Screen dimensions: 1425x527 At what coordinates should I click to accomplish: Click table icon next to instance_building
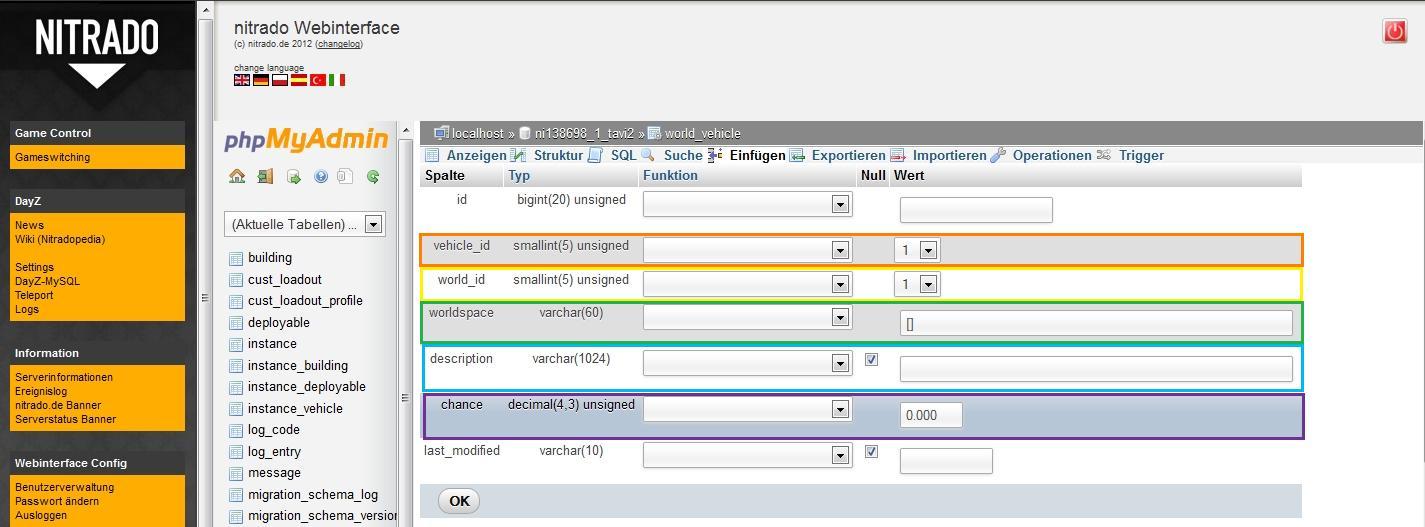coord(236,366)
